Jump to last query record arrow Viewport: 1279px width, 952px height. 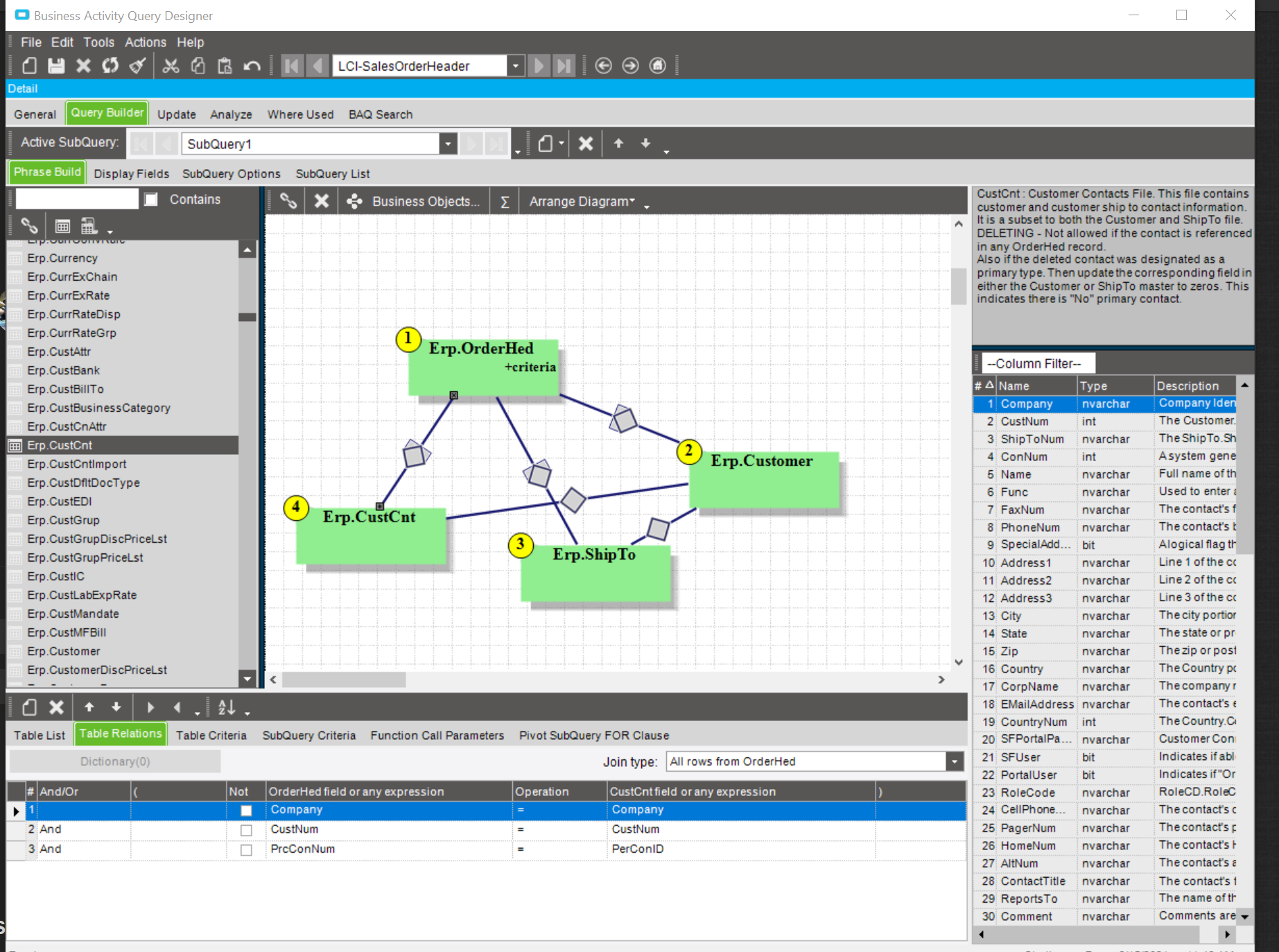(564, 66)
